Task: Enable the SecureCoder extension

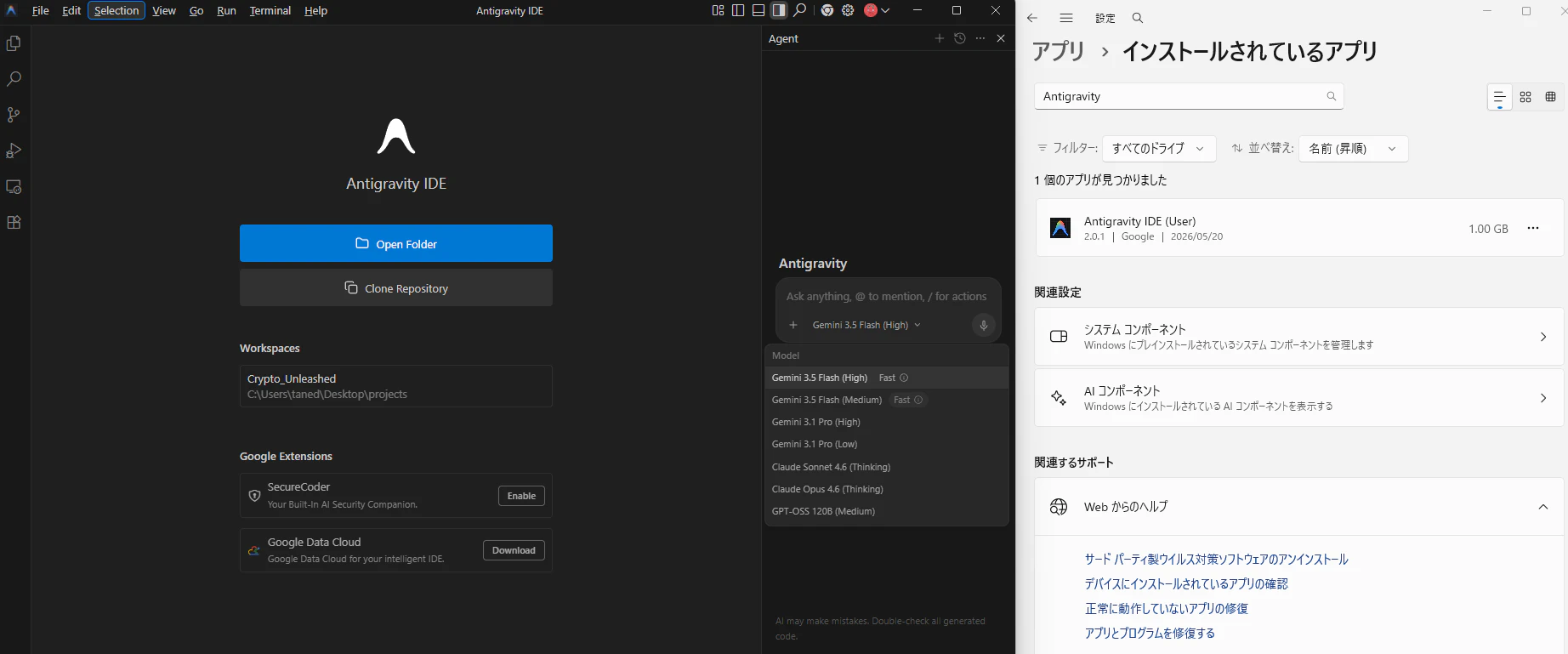Action: (x=521, y=496)
